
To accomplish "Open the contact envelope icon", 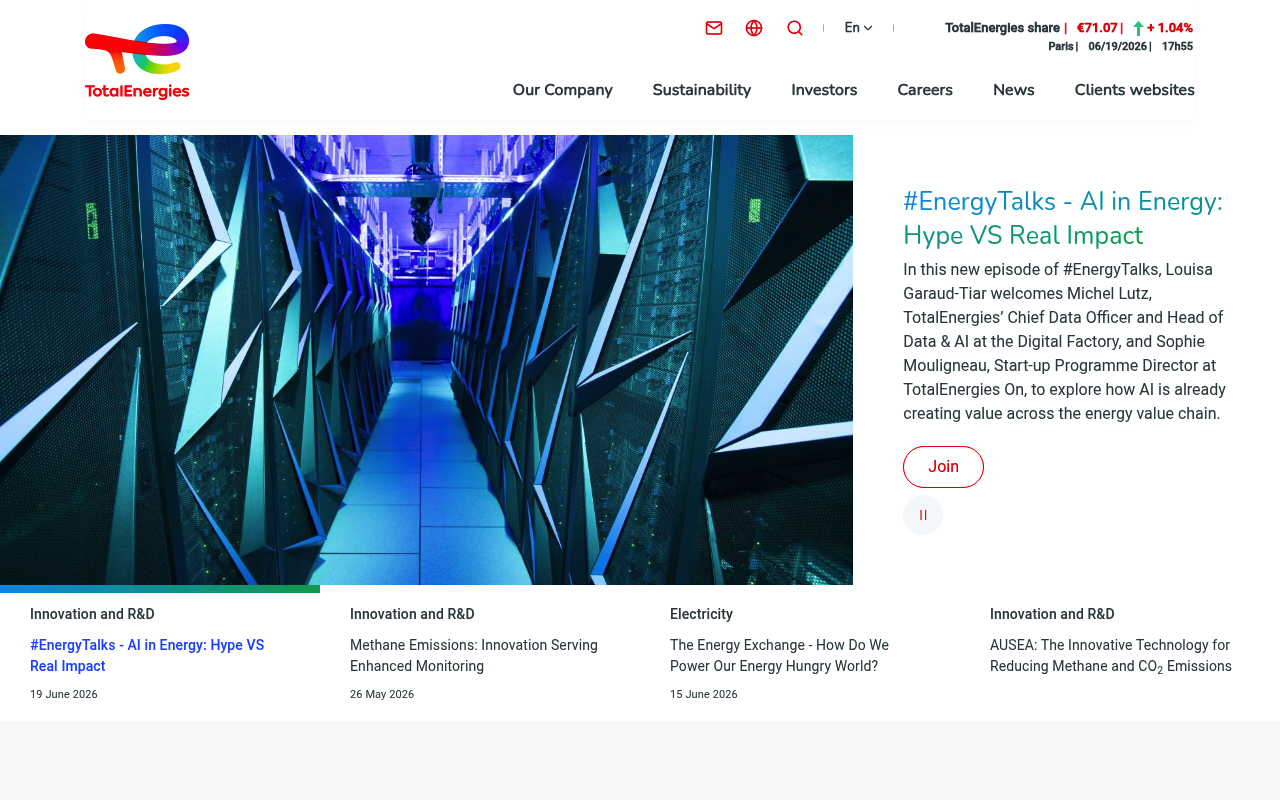I will pyautogui.click(x=714, y=28).
